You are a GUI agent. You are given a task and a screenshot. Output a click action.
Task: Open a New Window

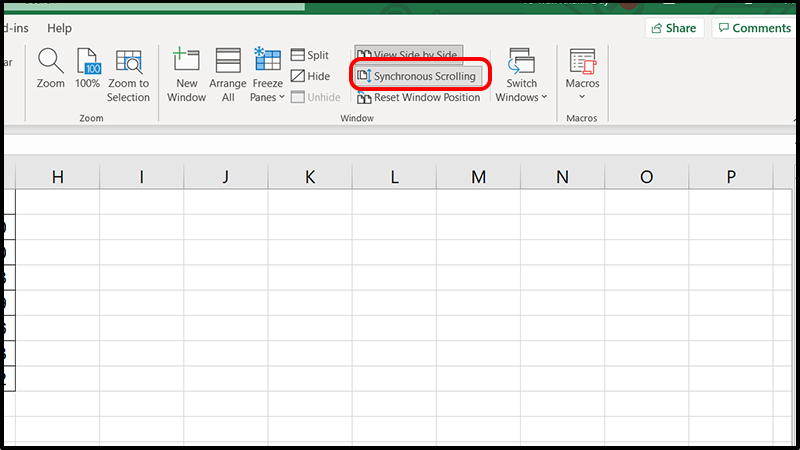coord(186,76)
